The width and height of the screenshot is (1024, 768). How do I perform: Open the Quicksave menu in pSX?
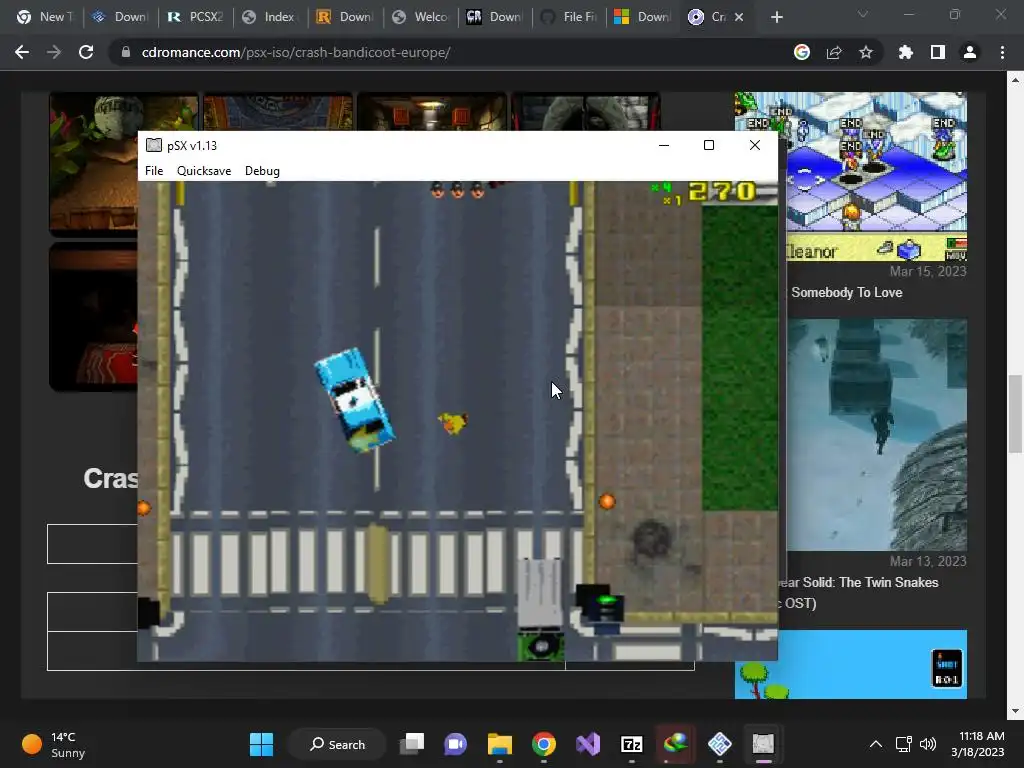tap(204, 170)
